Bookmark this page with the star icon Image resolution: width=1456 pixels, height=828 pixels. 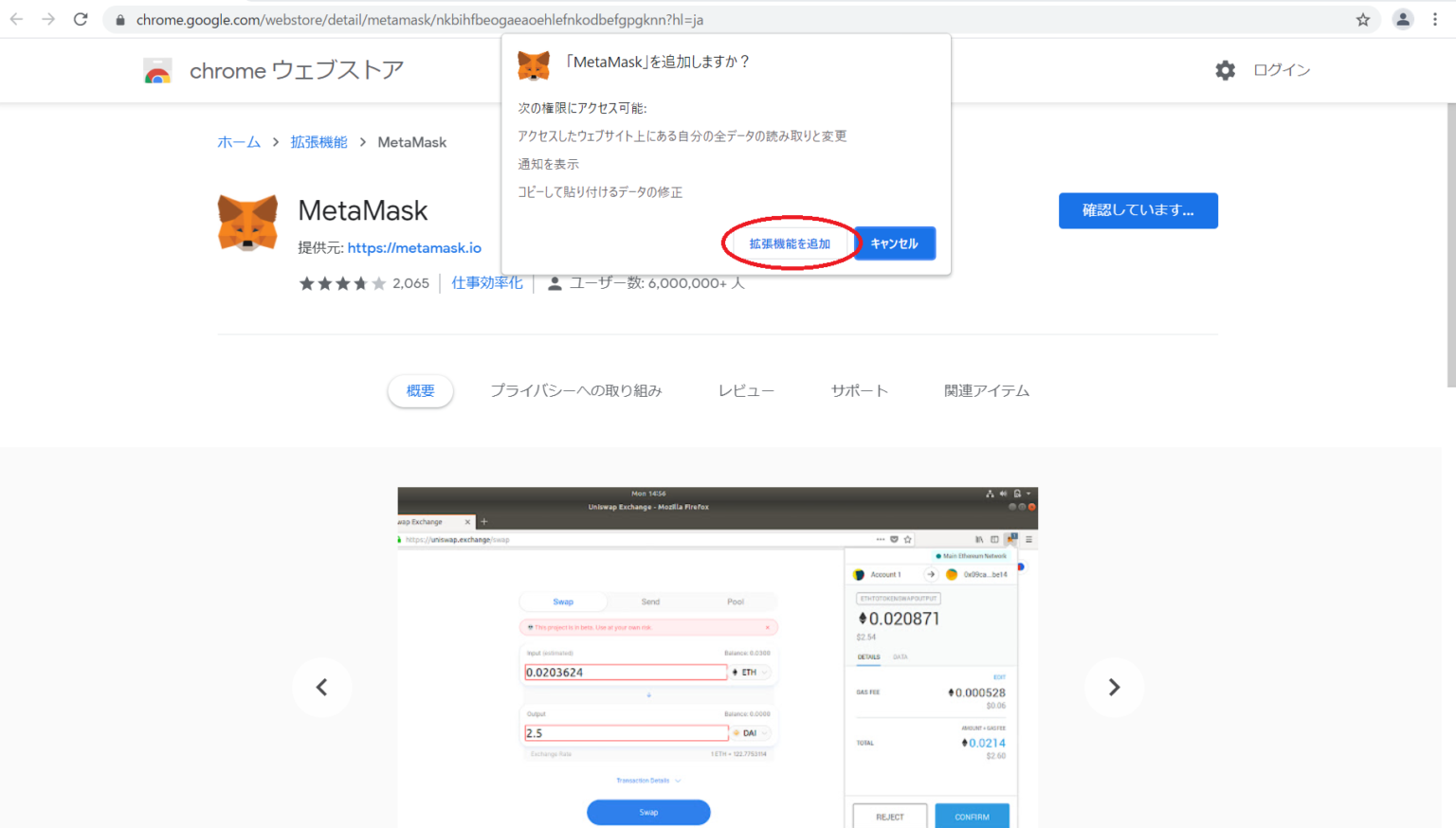click(x=1363, y=19)
